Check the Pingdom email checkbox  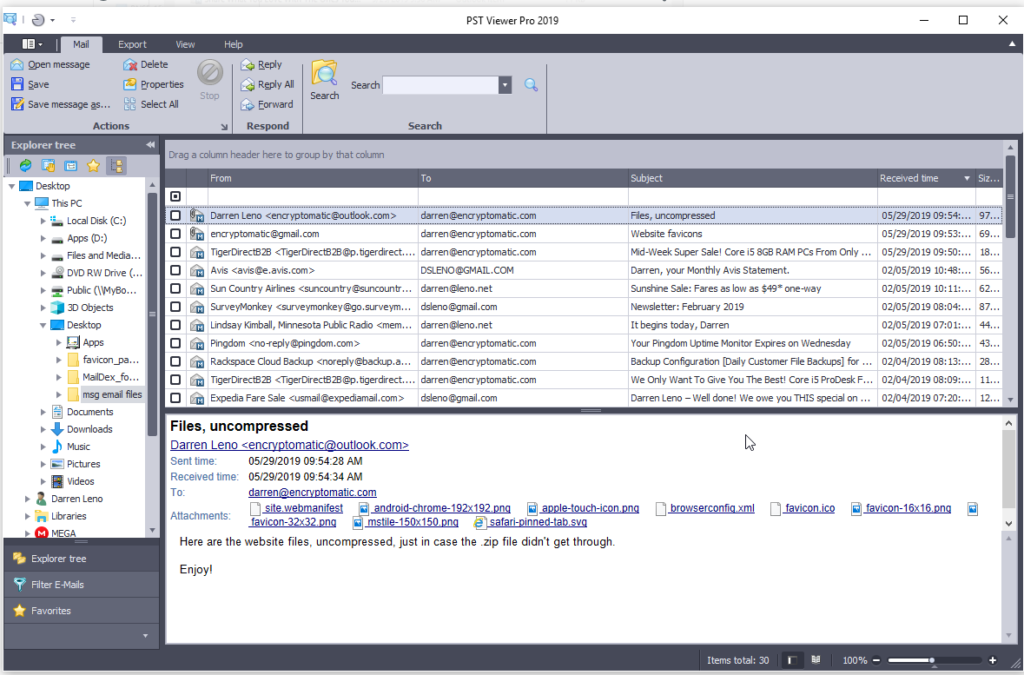[176, 343]
